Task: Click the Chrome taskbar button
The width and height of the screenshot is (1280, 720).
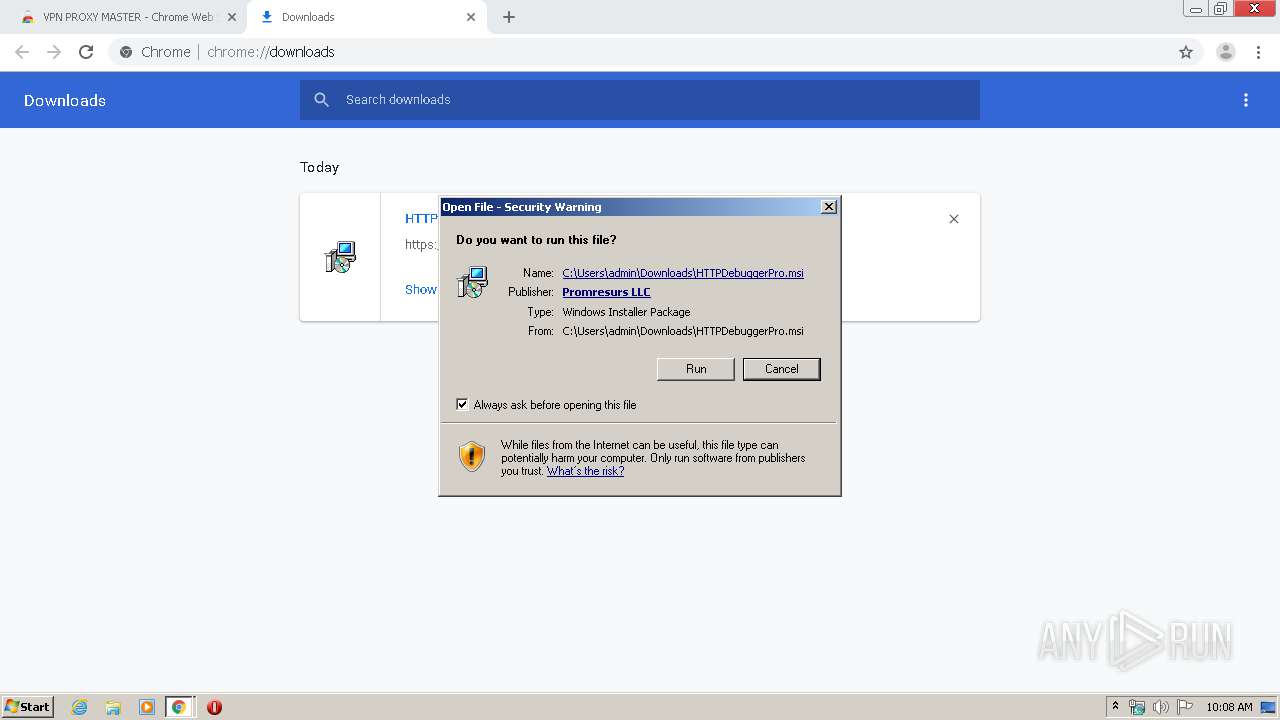Action: point(179,707)
